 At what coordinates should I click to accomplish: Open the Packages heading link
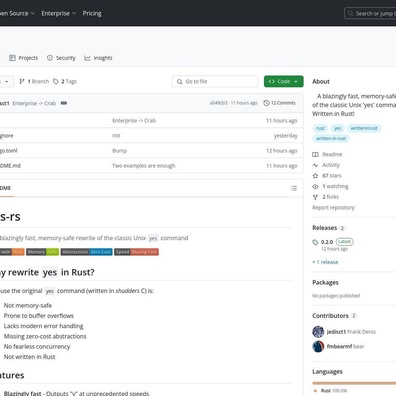click(325, 282)
